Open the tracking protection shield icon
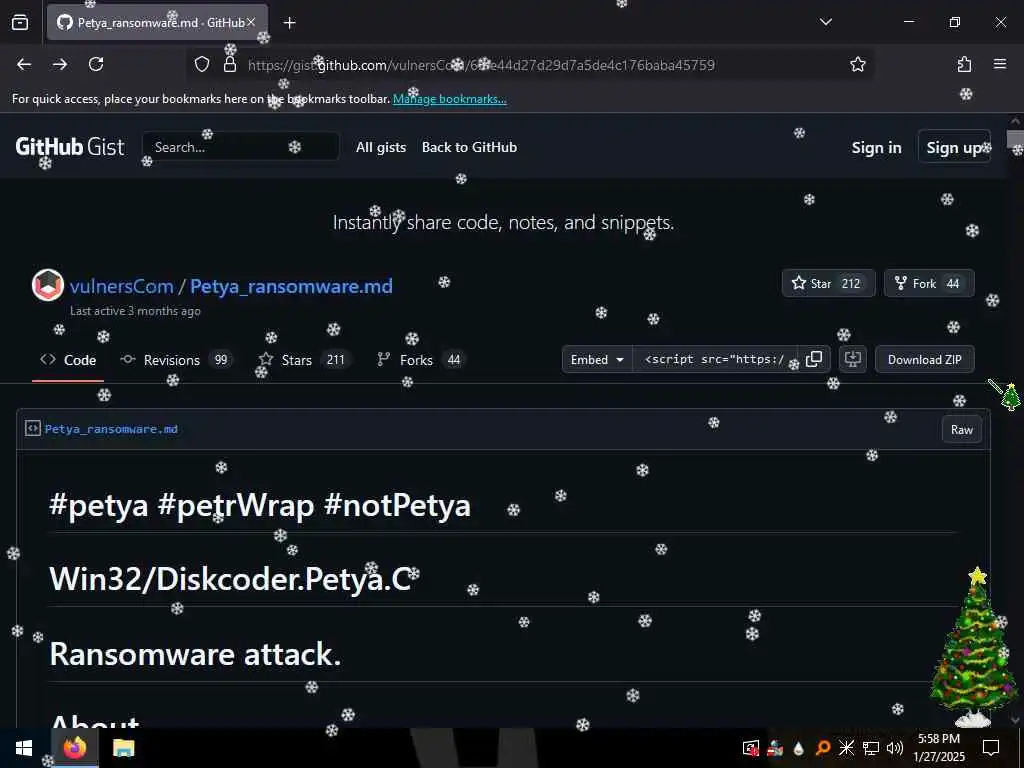The height and width of the screenshot is (768, 1024). pos(202,64)
